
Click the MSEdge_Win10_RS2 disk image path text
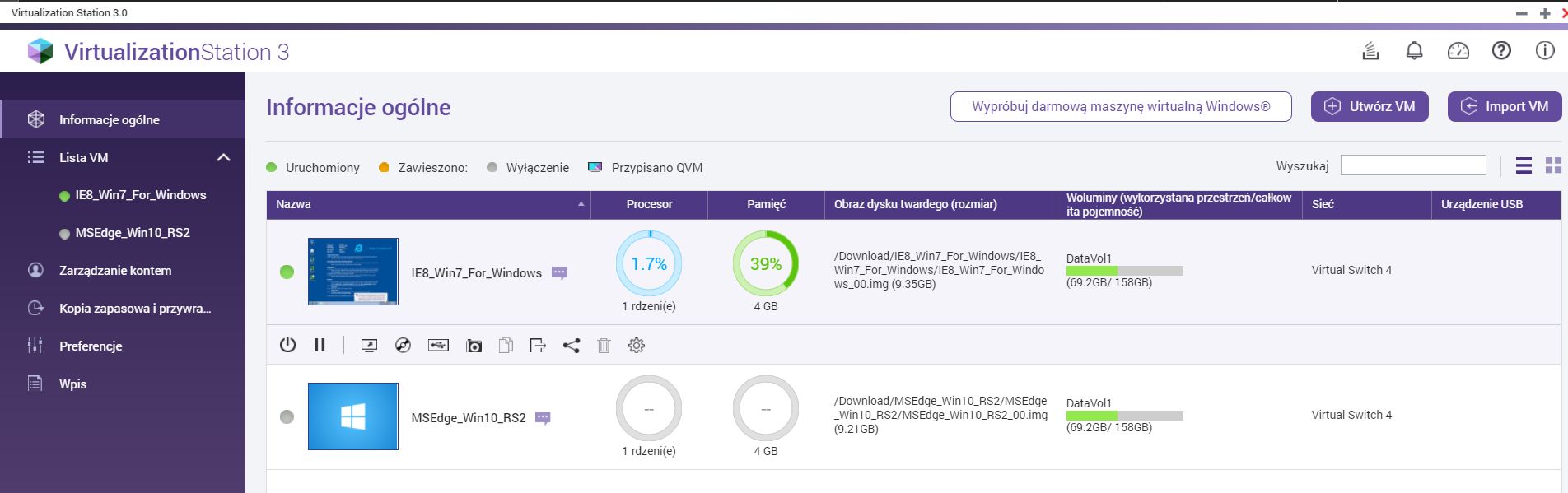(940, 415)
